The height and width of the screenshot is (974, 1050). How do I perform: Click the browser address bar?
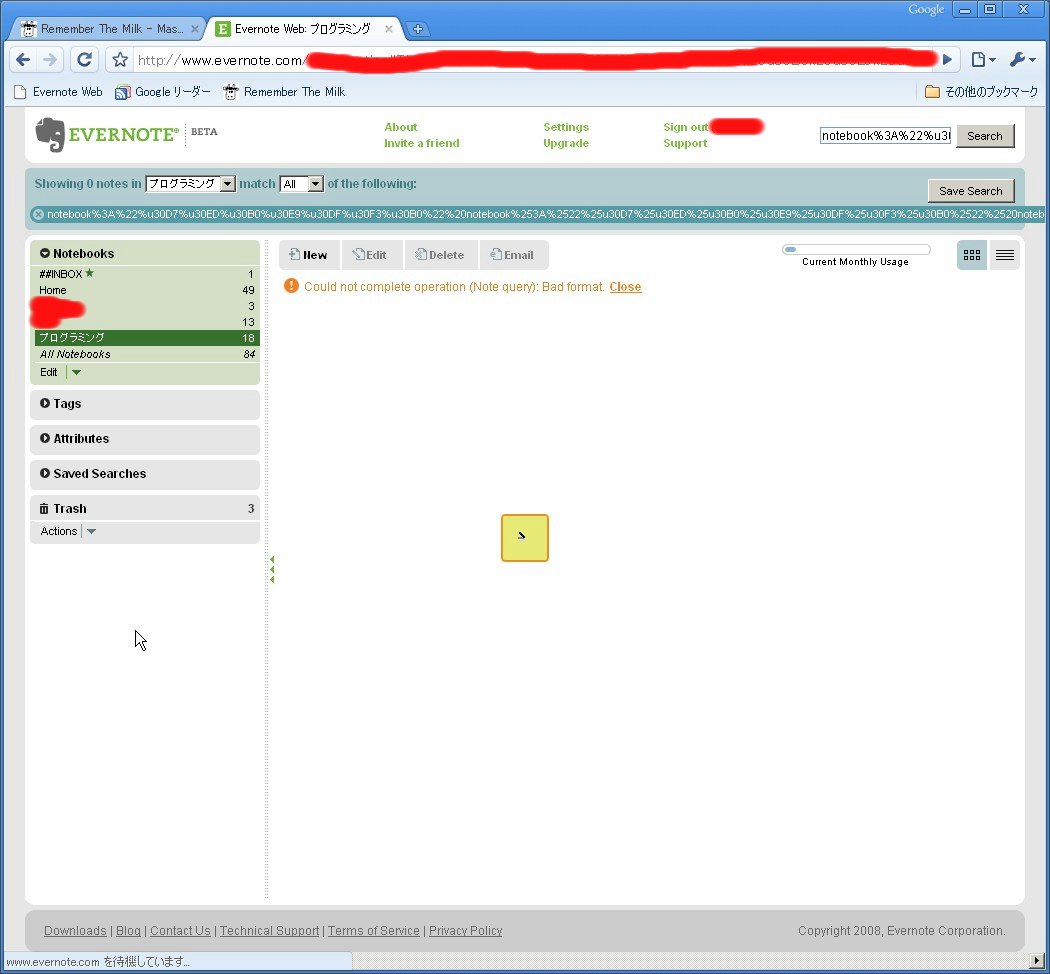[x=534, y=60]
